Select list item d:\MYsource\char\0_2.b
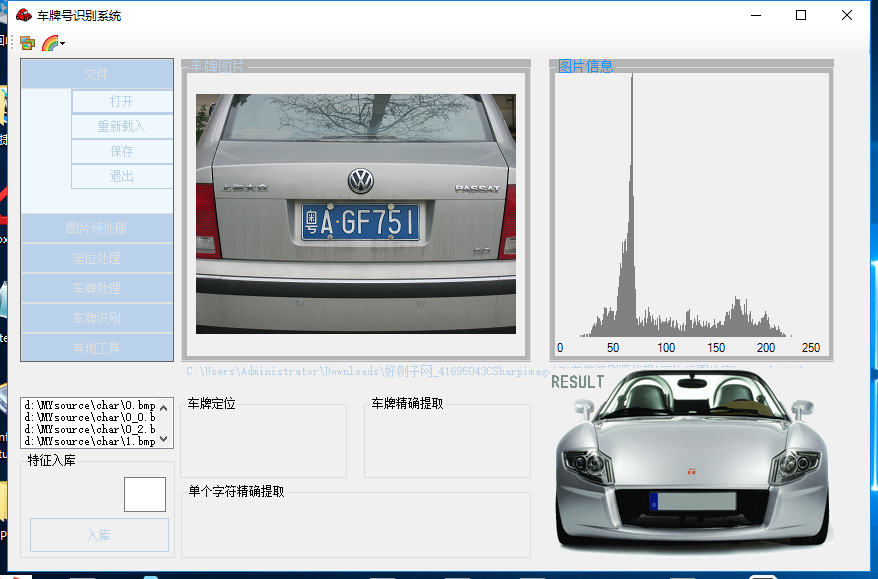 (x=90, y=429)
